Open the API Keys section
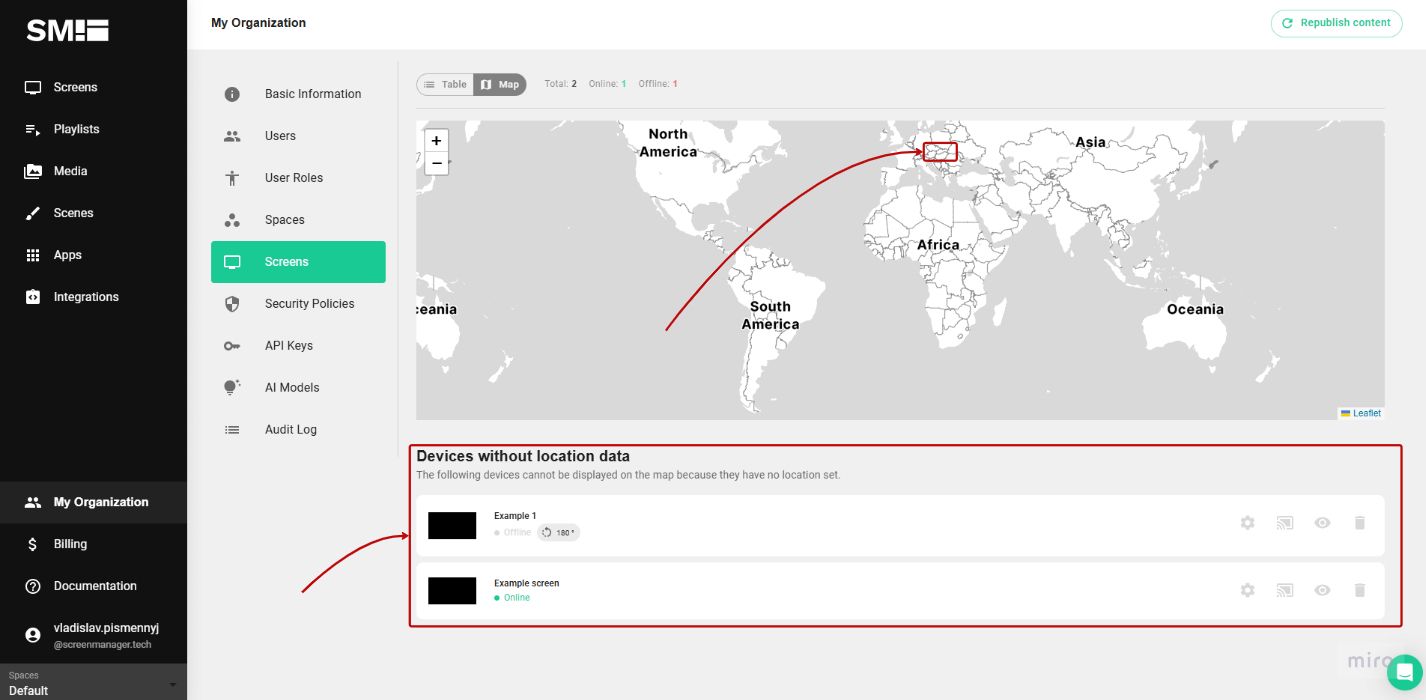The image size is (1426, 700). tap(298, 346)
